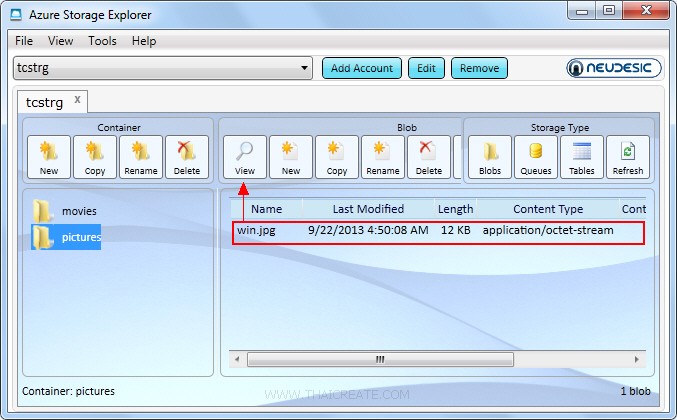Screen dimensions: 677x420
Task: Click the Remove account button
Action: 479,68
